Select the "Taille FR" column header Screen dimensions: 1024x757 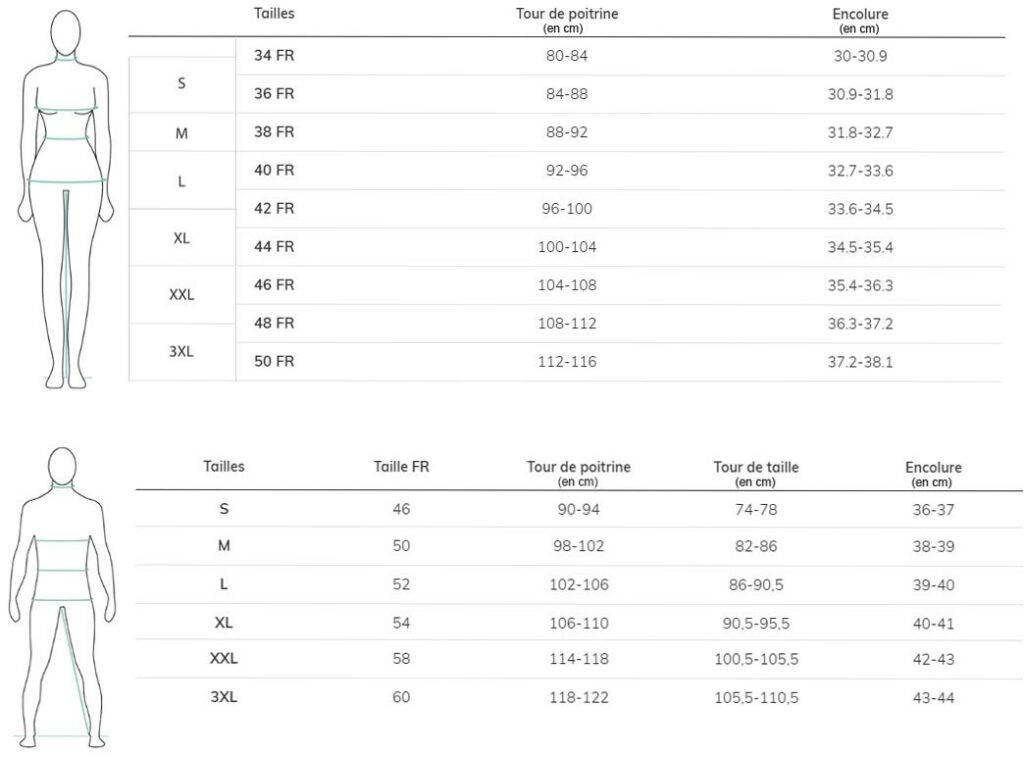tap(401, 466)
